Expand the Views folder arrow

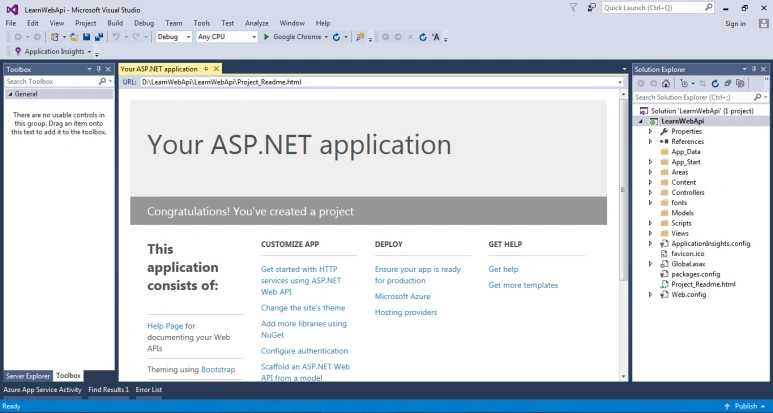point(650,234)
